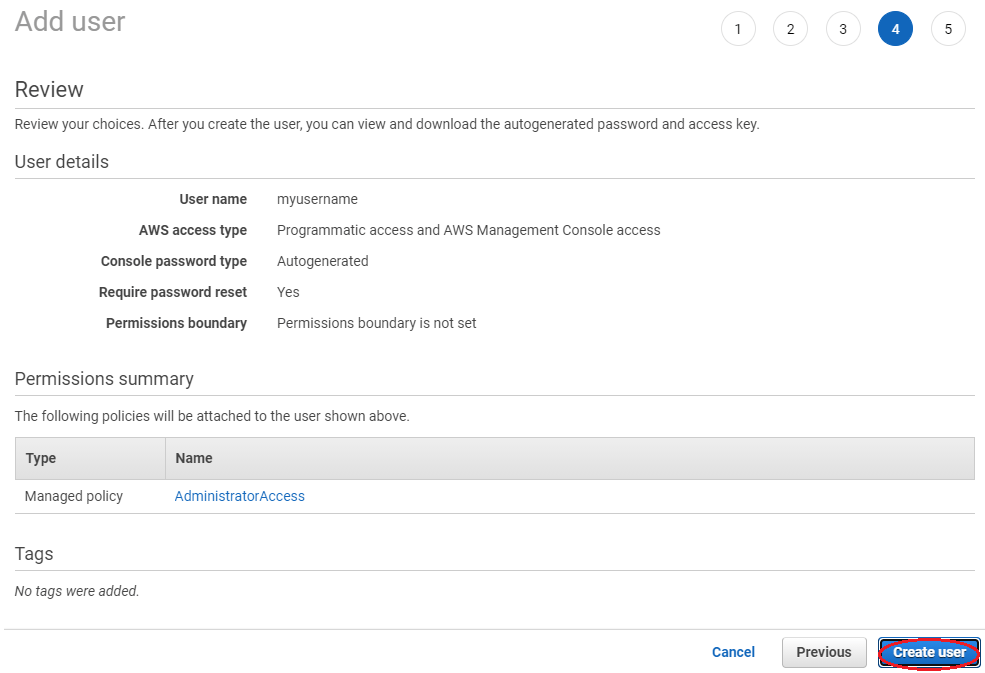
Task: Click the Create user button
Action: [929, 652]
